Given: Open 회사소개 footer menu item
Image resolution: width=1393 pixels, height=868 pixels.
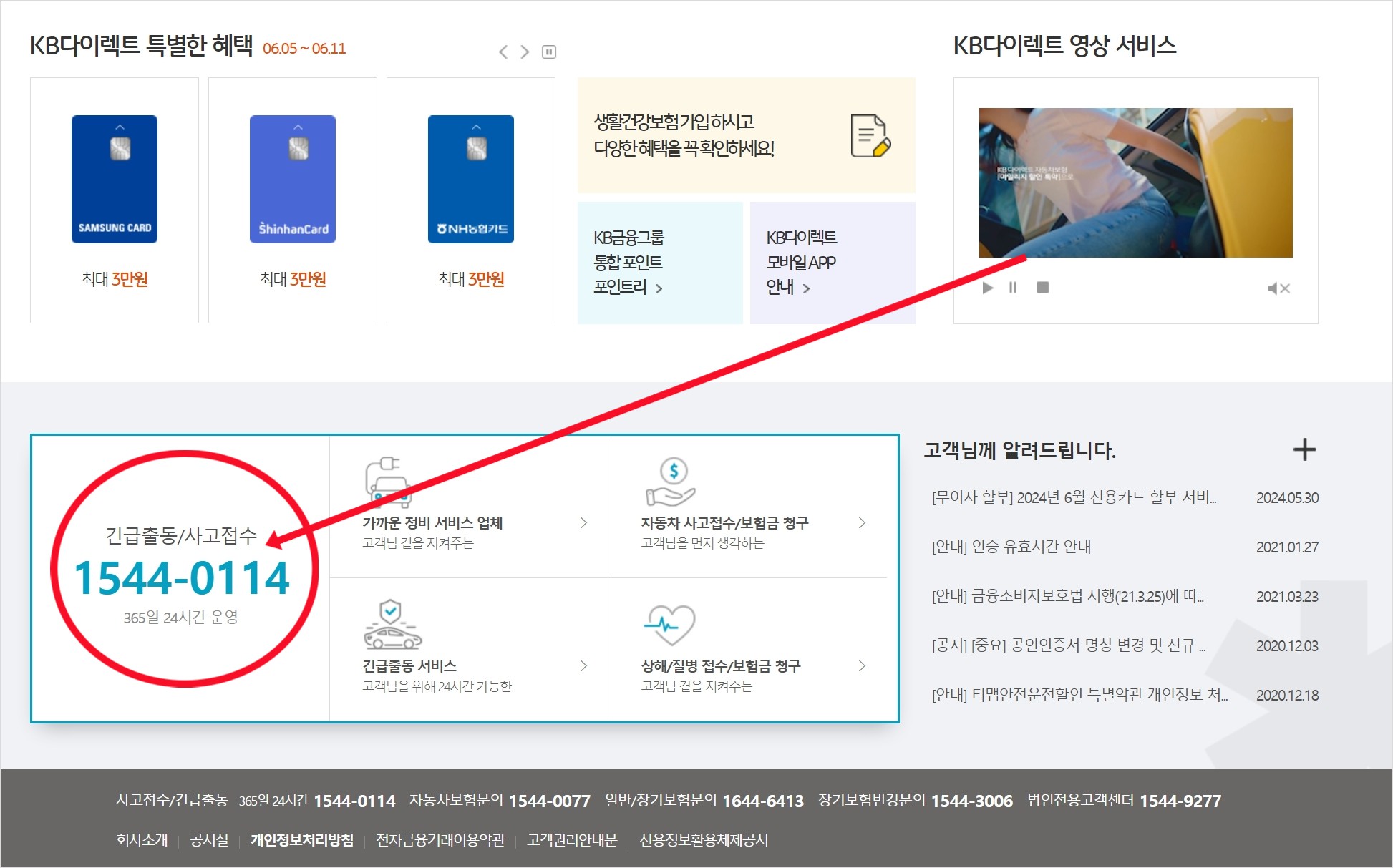Looking at the screenshot, I should 142,840.
